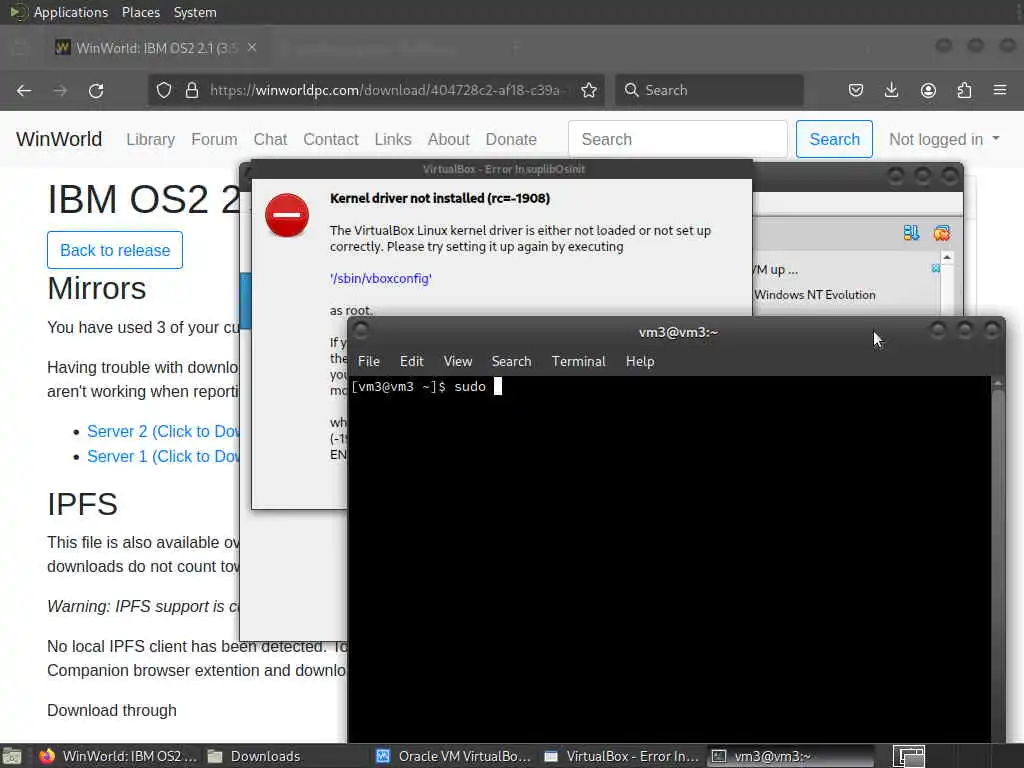Screen dimensions: 1024x768
Task: Bookmark page with star icon
Action: click(x=589, y=90)
